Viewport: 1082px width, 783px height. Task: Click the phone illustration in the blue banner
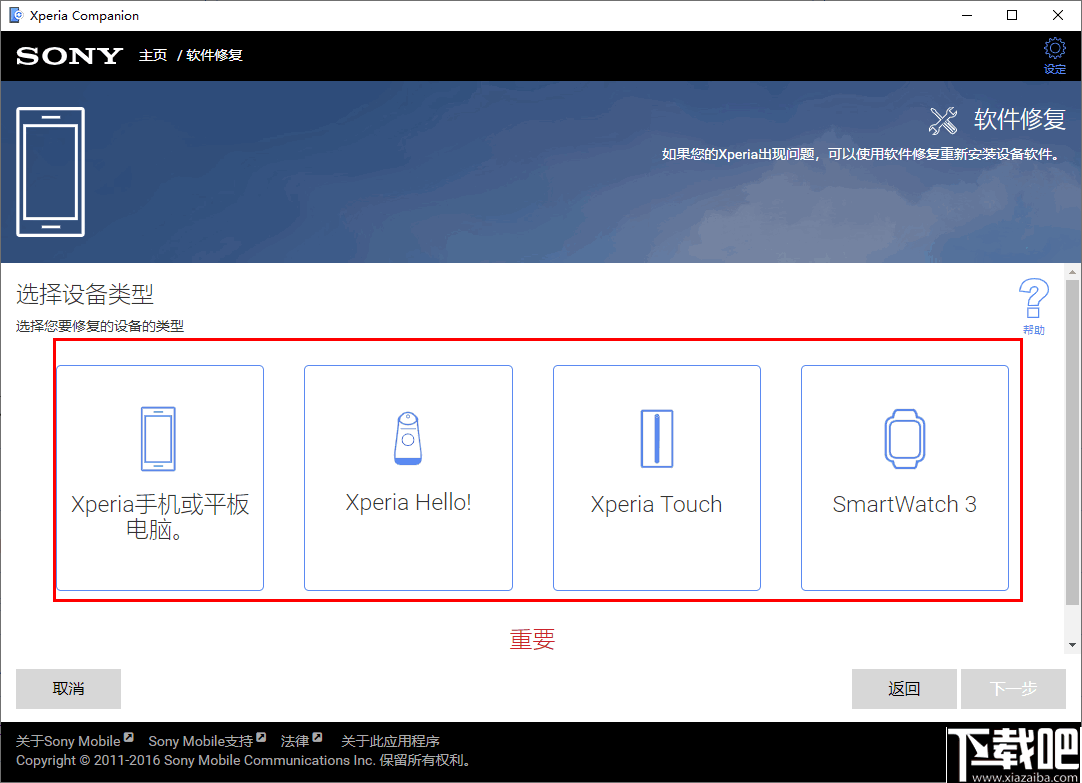pos(51,172)
